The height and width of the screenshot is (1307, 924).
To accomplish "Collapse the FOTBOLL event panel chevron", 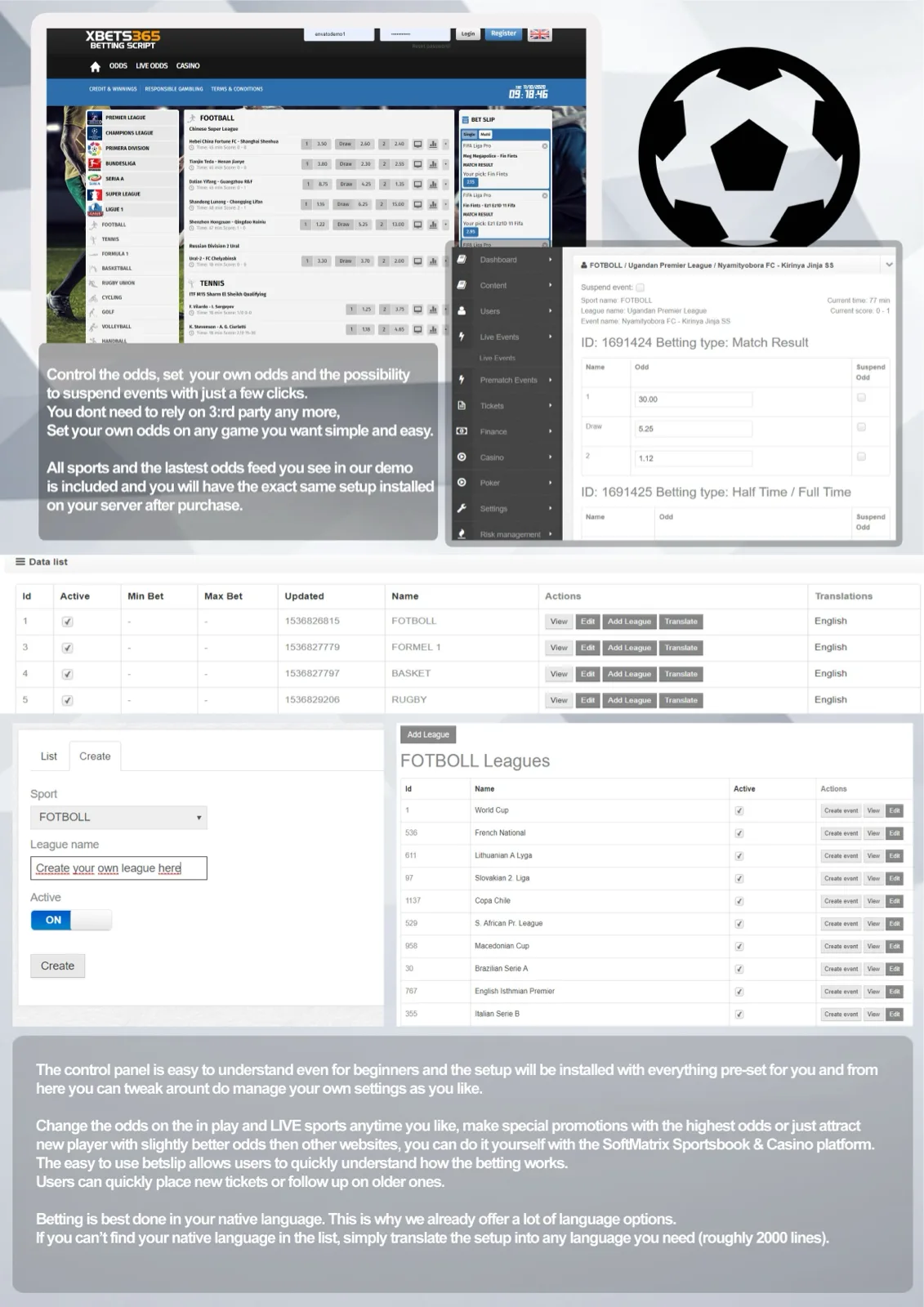I will tap(889, 265).
